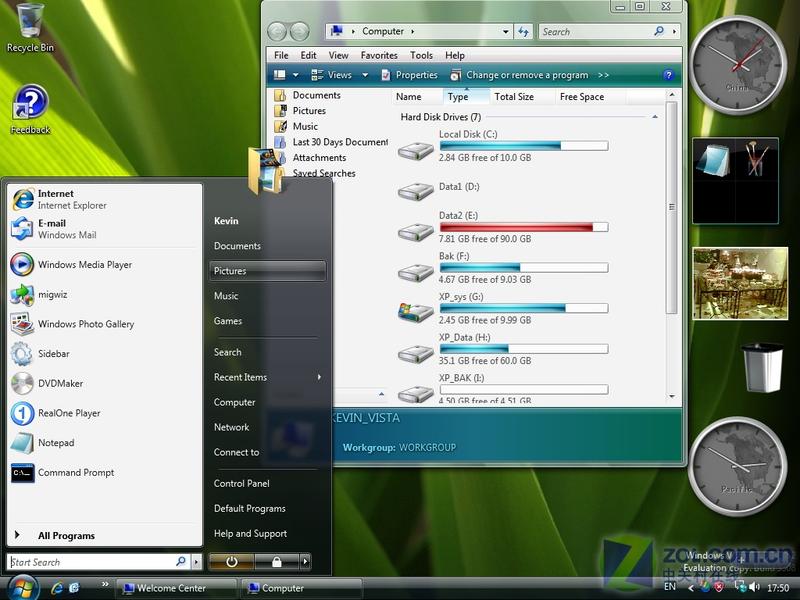Open the Help menu
The height and width of the screenshot is (600, 800).
tap(455, 55)
